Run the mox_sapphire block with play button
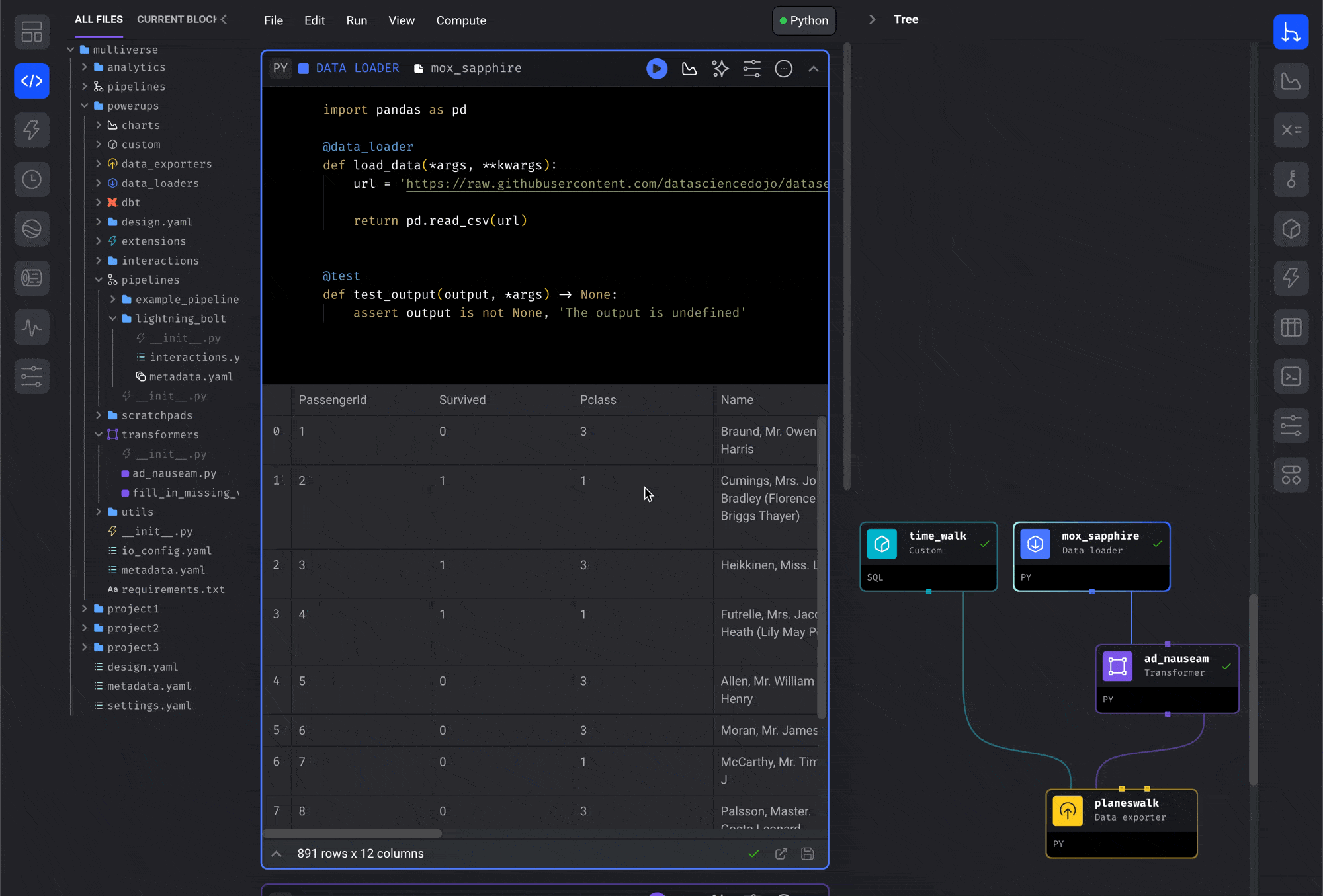This screenshot has height=896, width=1323. tap(656, 69)
